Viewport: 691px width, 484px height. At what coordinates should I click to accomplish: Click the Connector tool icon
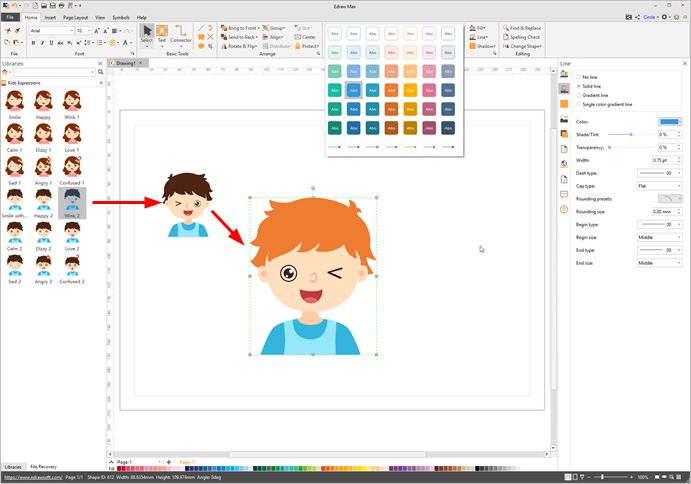pyautogui.click(x=180, y=35)
